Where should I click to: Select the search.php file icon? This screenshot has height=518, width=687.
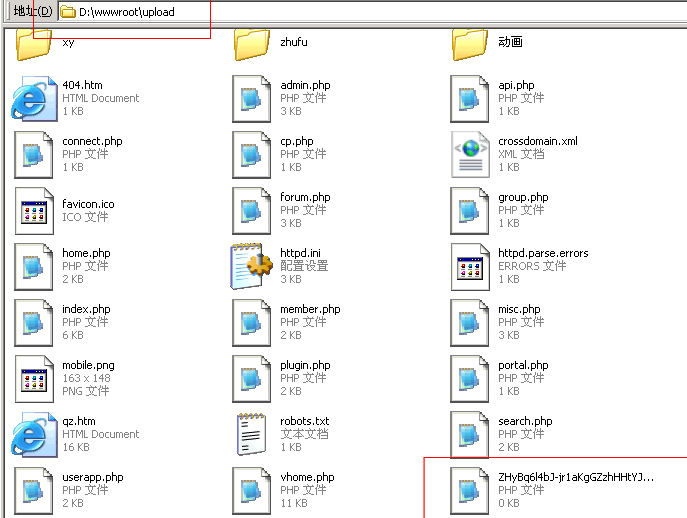point(470,435)
